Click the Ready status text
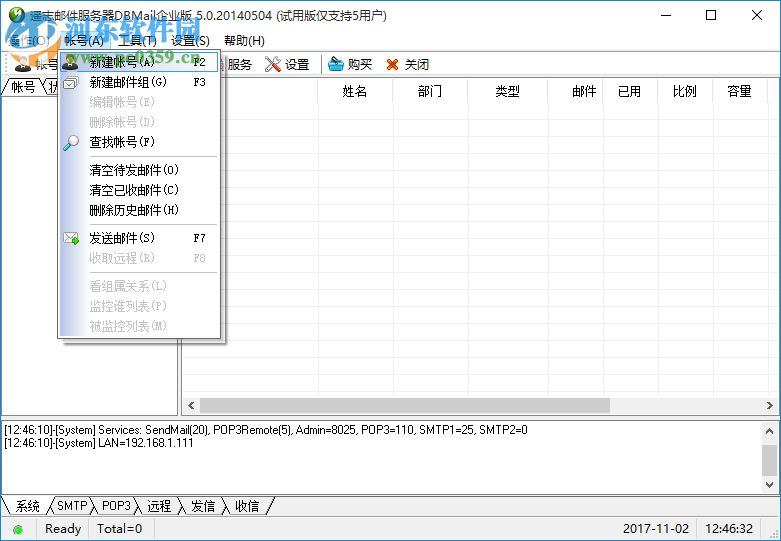Viewport: 781px width, 541px height. pos(63,529)
